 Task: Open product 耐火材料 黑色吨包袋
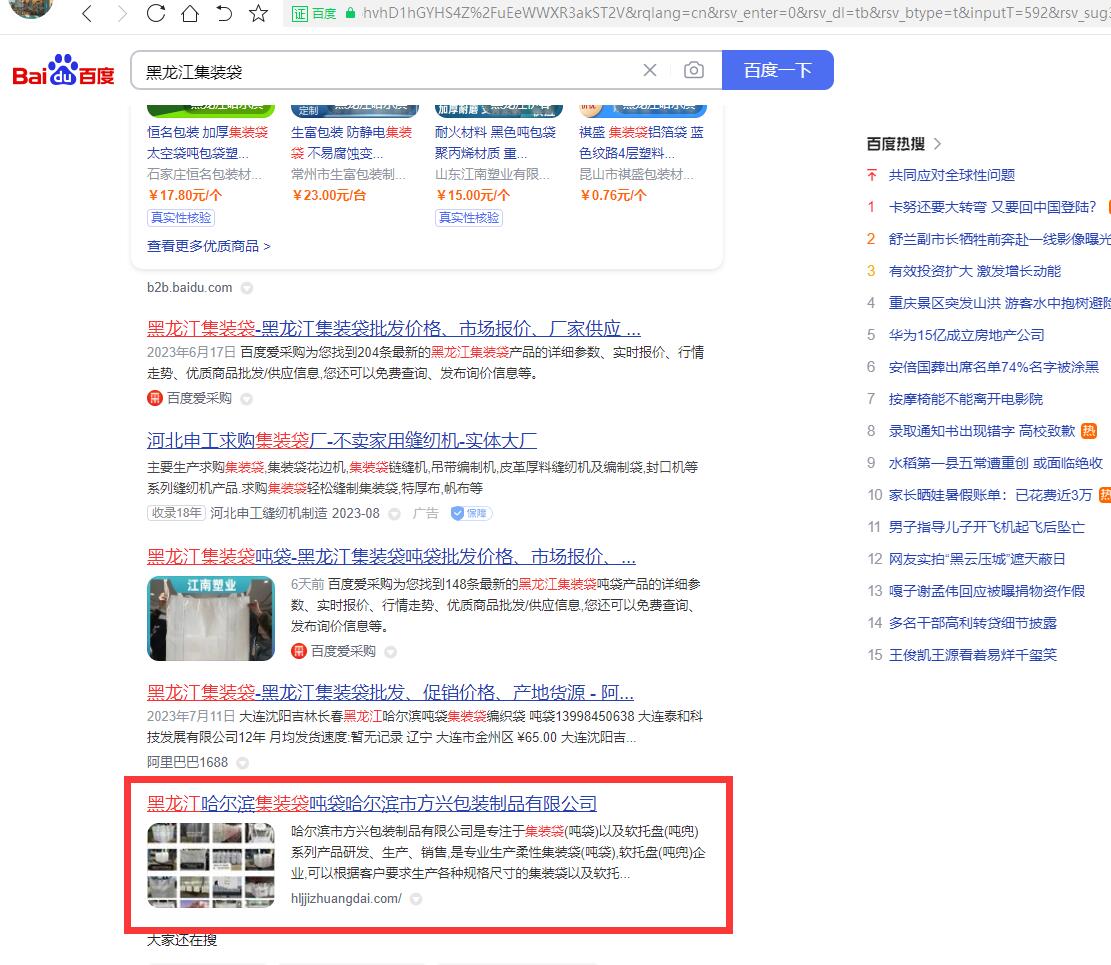pos(495,142)
